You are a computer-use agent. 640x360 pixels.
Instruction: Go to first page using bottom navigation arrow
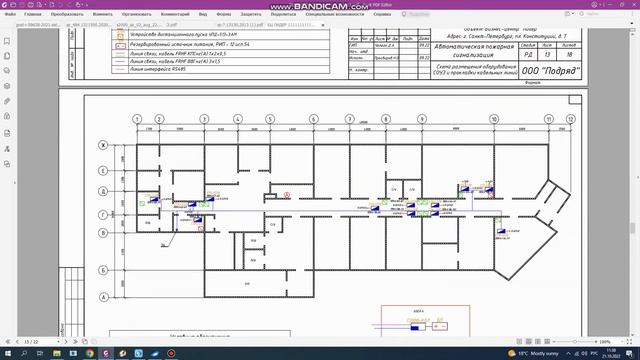tap(8, 342)
